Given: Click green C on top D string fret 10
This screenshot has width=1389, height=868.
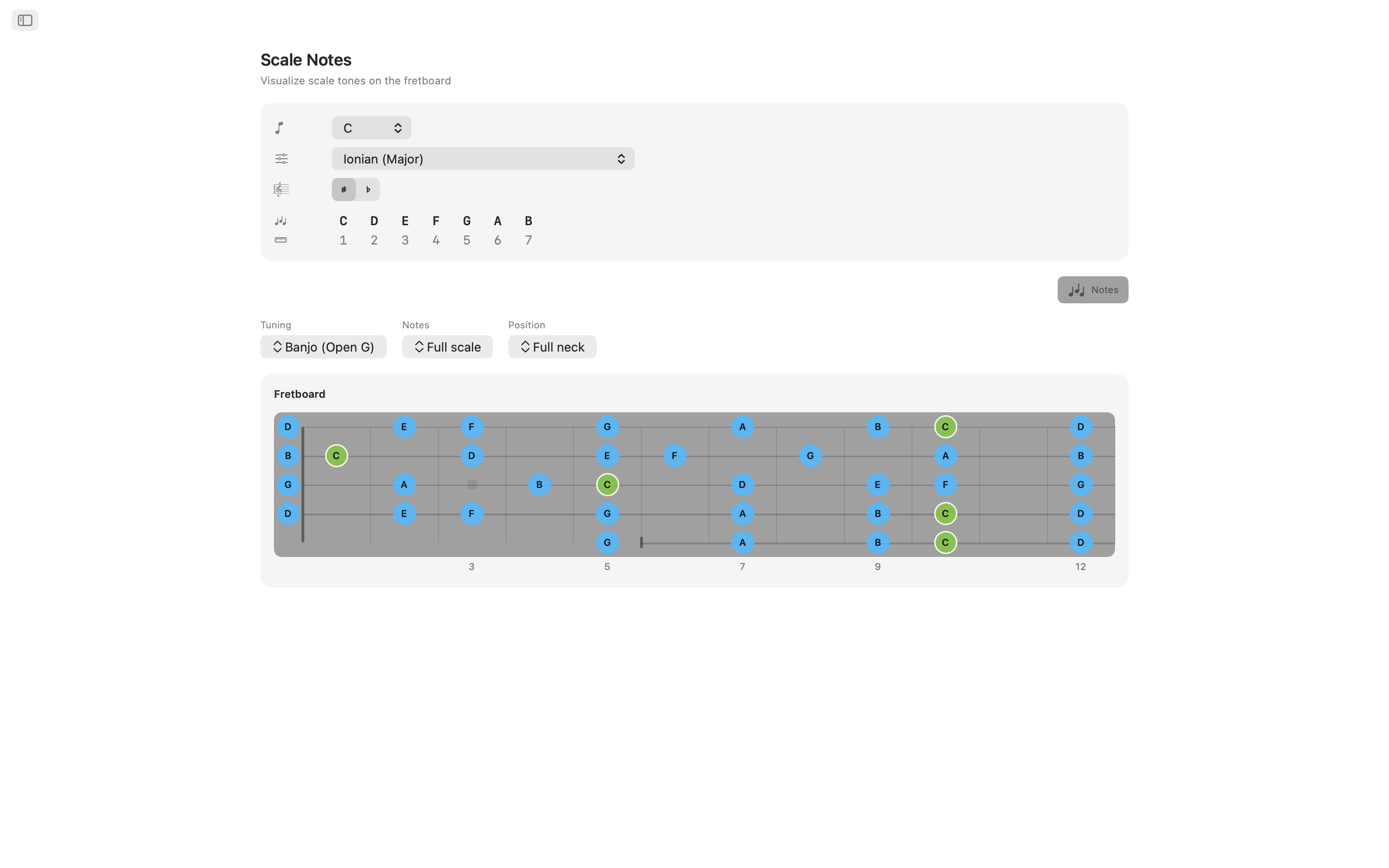Looking at the screenshot, I should click(945, 427).
